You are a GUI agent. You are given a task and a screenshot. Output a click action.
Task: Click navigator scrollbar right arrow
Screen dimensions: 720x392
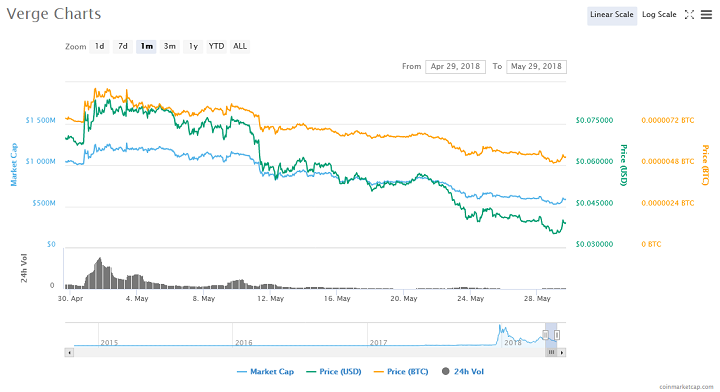(x=562, y=353)
